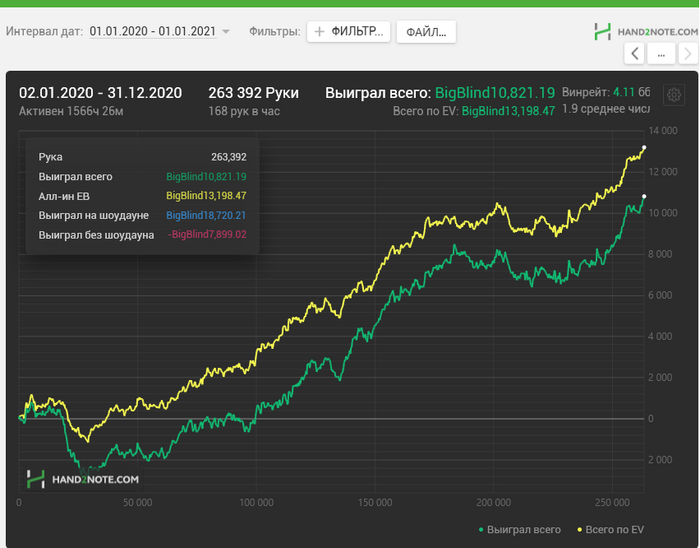Toggle the Выиграл всего legend series
This screenshot has height=548, width=700.
pos(520,530)
